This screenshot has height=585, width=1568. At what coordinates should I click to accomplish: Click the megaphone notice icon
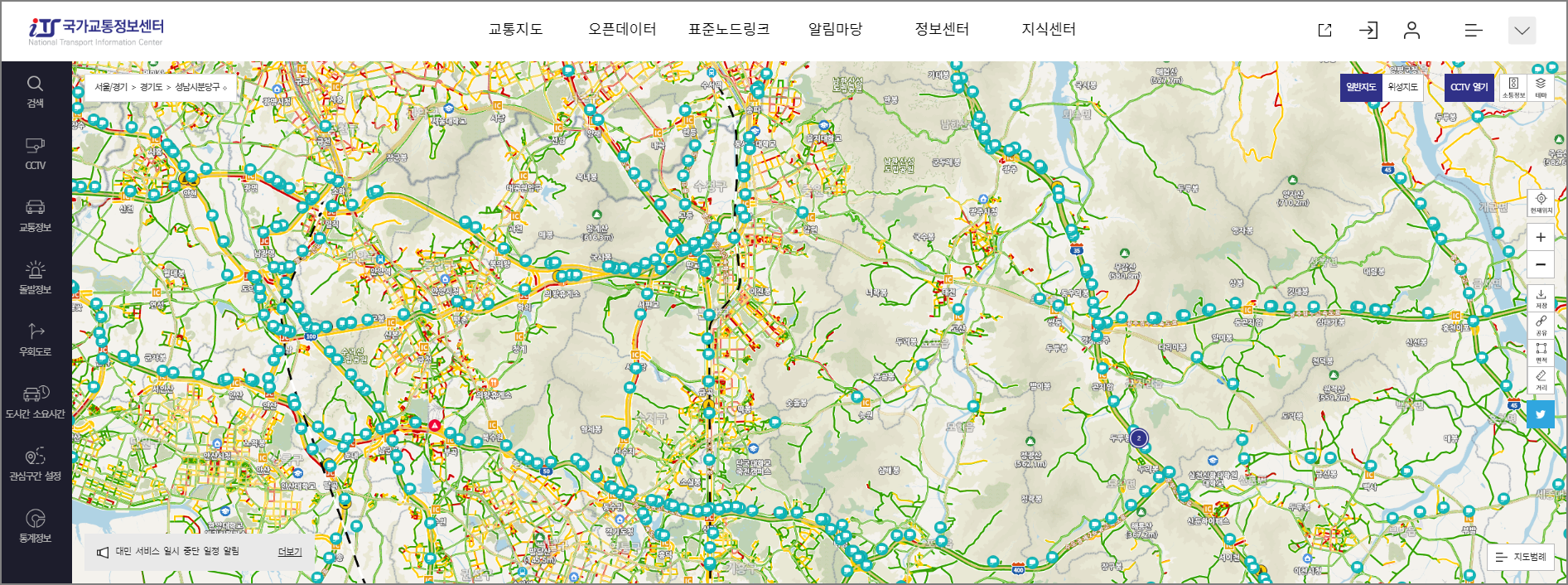click(x=103, y=552)
